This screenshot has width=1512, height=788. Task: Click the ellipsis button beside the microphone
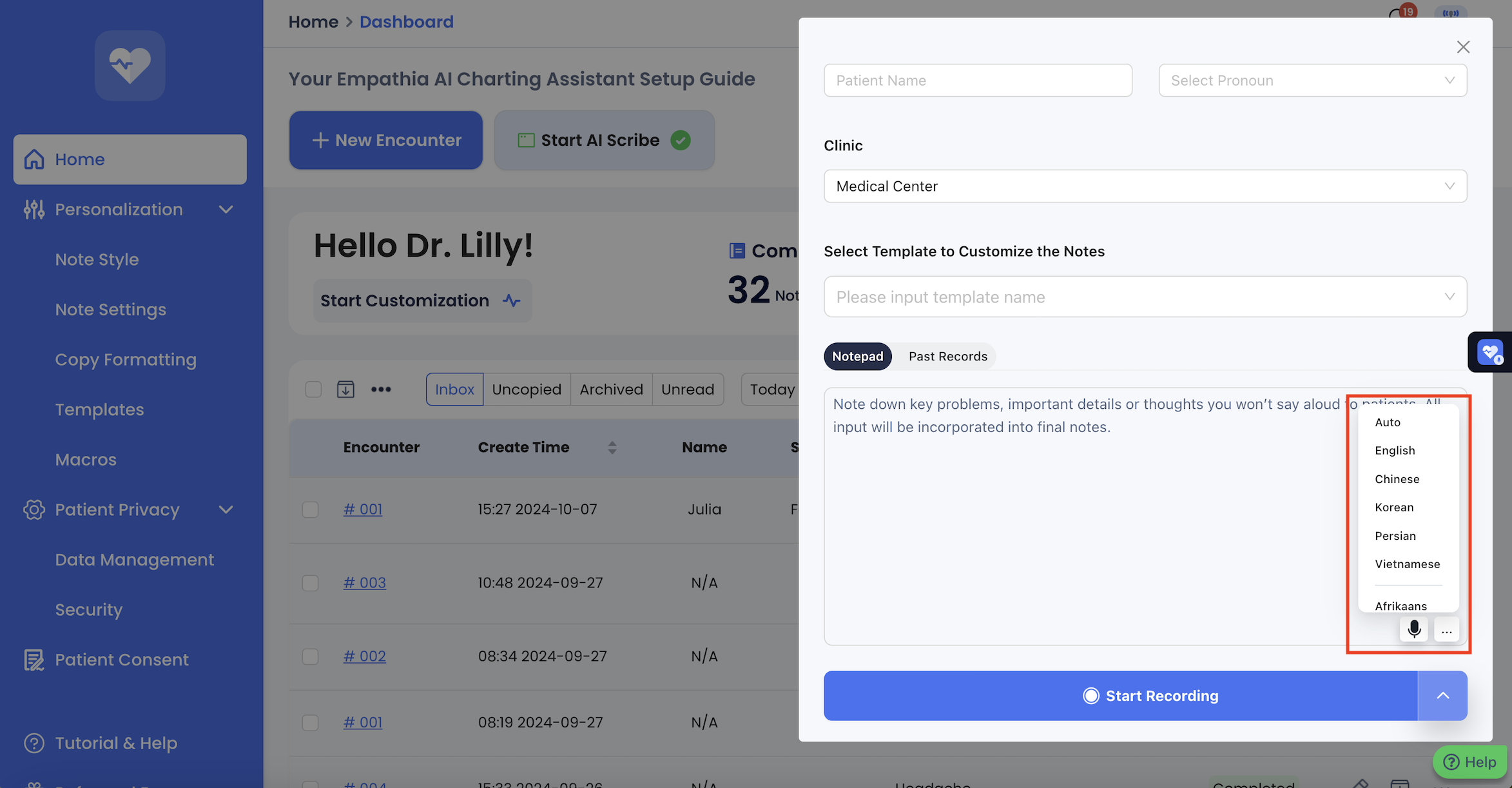[x=1447, y=630]
